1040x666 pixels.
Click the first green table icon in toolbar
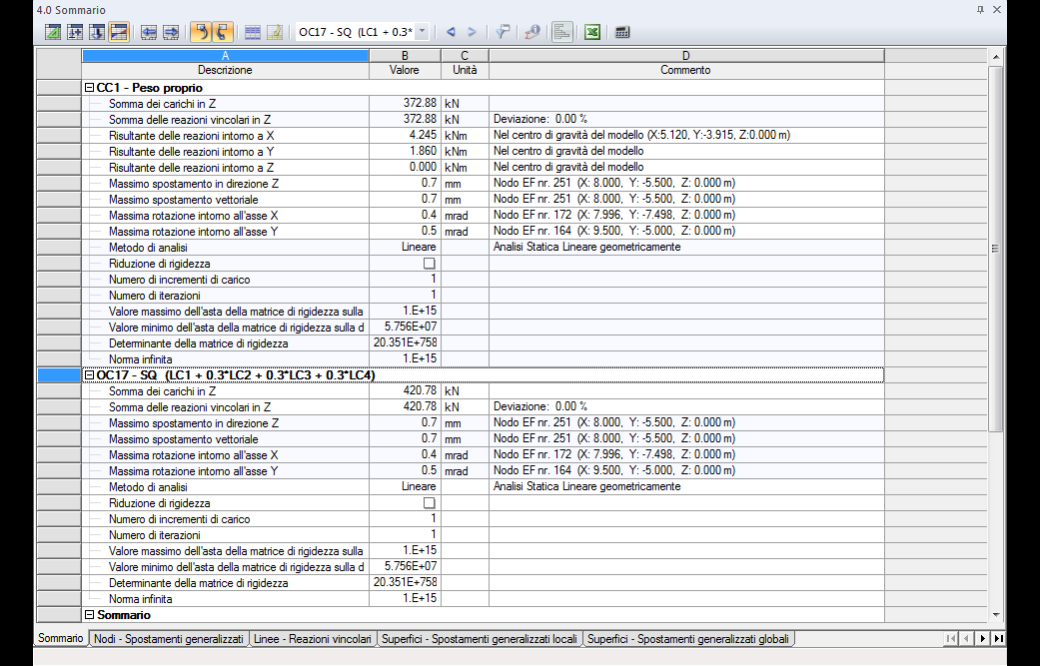53,32
